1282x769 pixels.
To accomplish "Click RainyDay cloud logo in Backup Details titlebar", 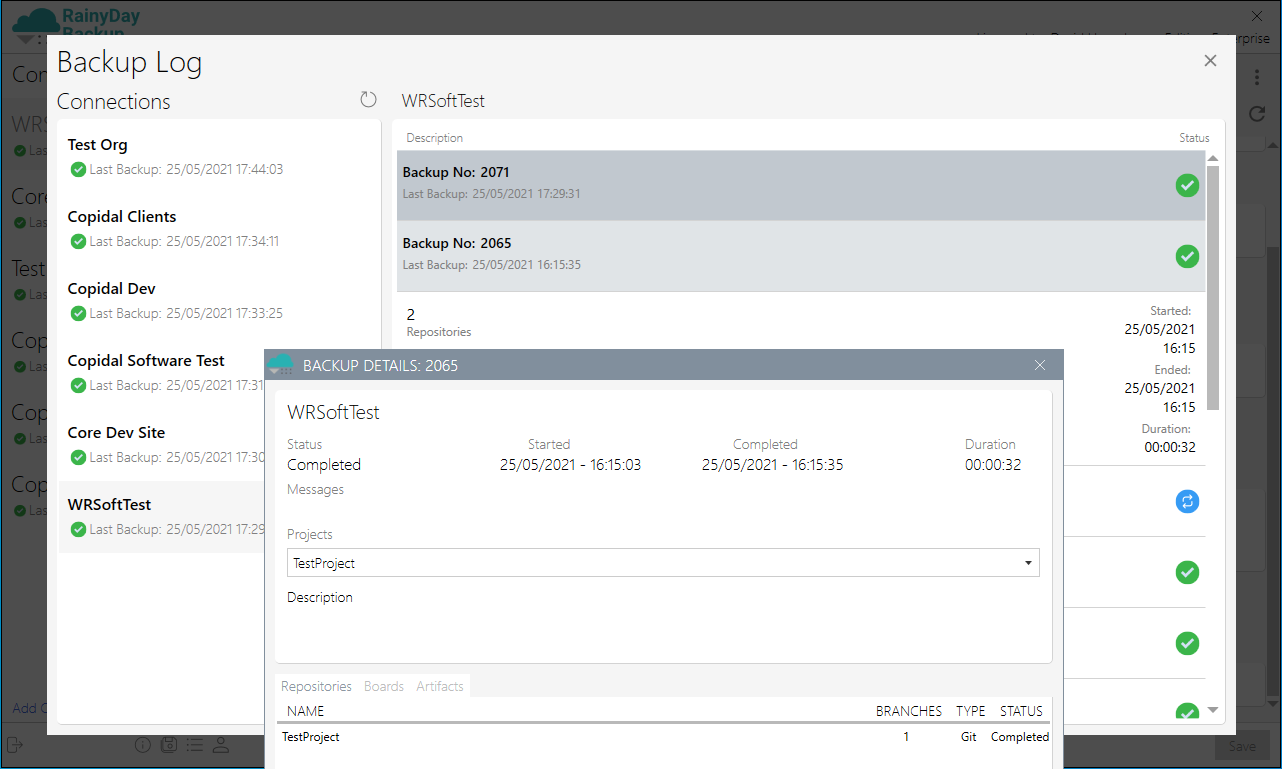I will (282, 365).
